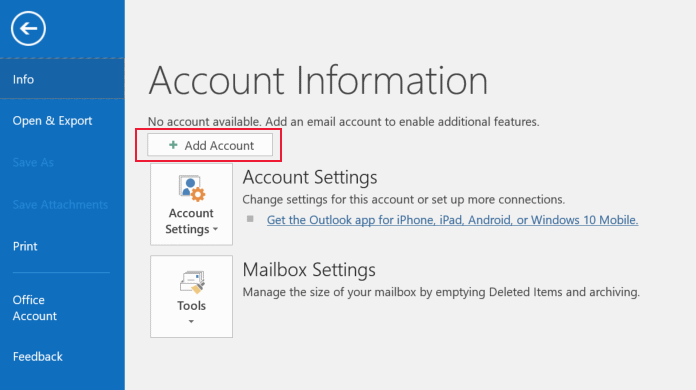
Task: Expand the Tools dropdown arrow
Action: [191, 322]
